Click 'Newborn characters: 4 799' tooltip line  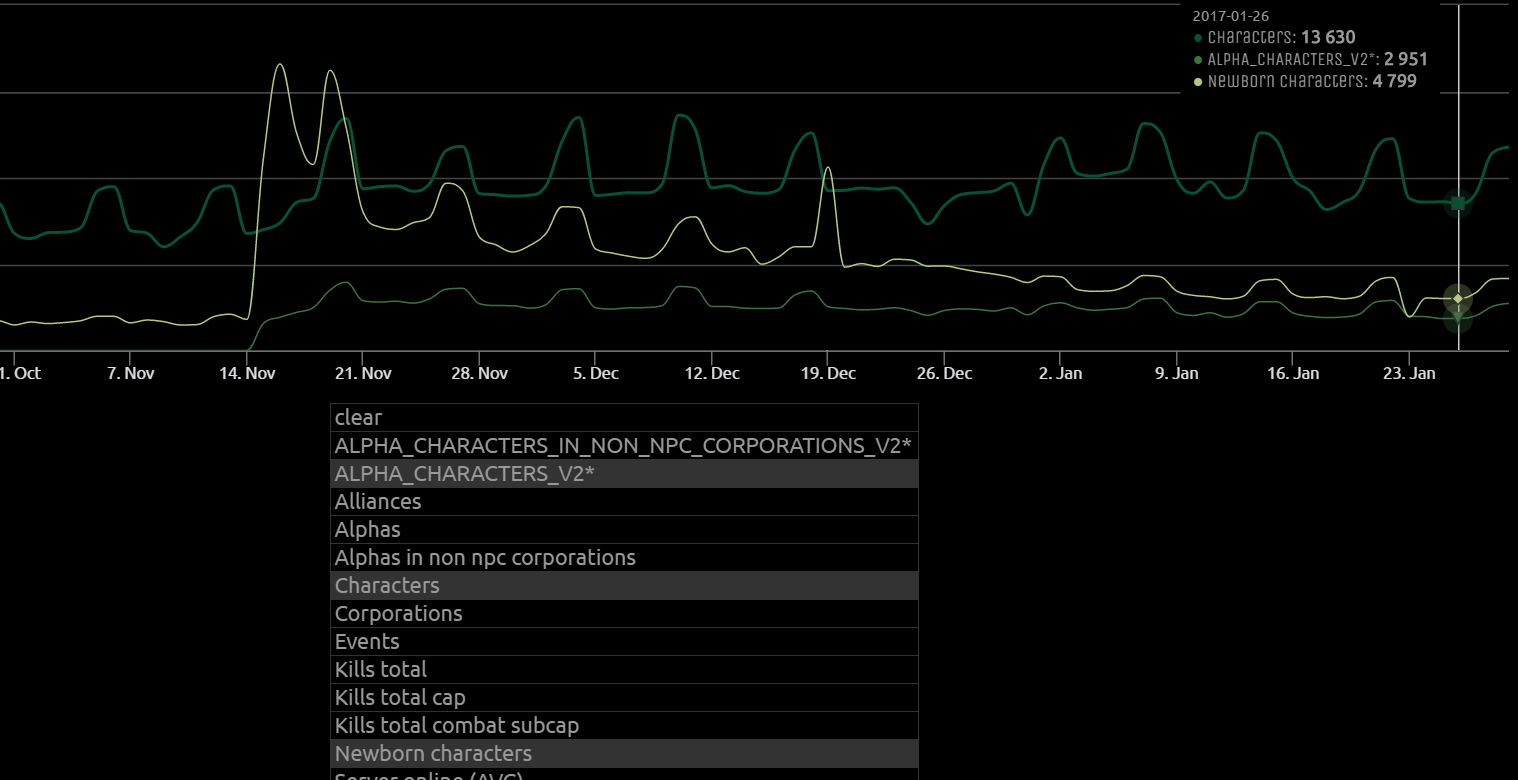click(1305, 82)
